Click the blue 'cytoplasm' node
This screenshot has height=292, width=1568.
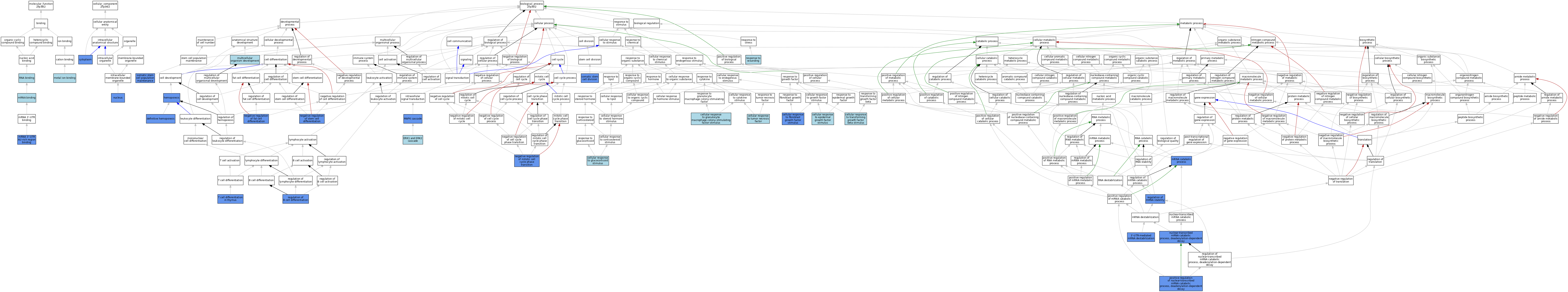tap(85, 60)
